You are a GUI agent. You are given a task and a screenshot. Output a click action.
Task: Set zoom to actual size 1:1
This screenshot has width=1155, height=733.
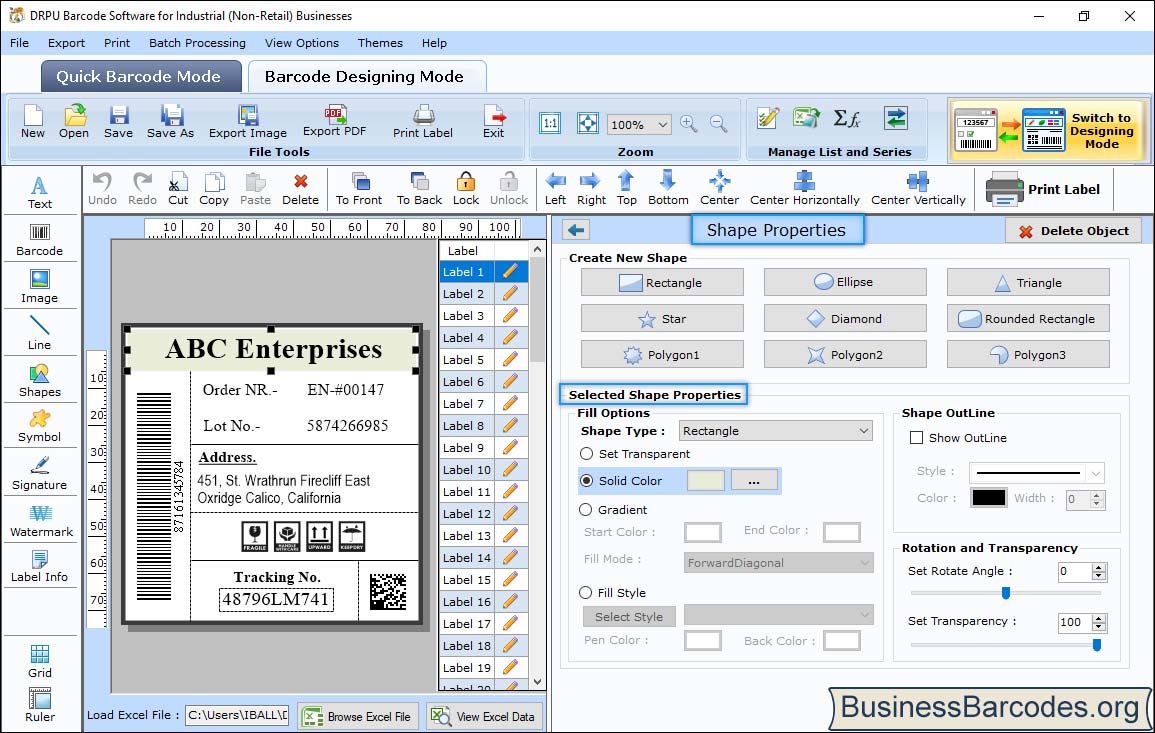tap(550, 123)
